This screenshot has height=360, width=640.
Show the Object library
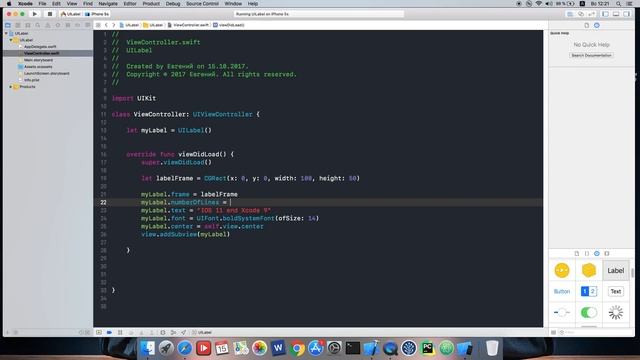click(x=597, y=253)
